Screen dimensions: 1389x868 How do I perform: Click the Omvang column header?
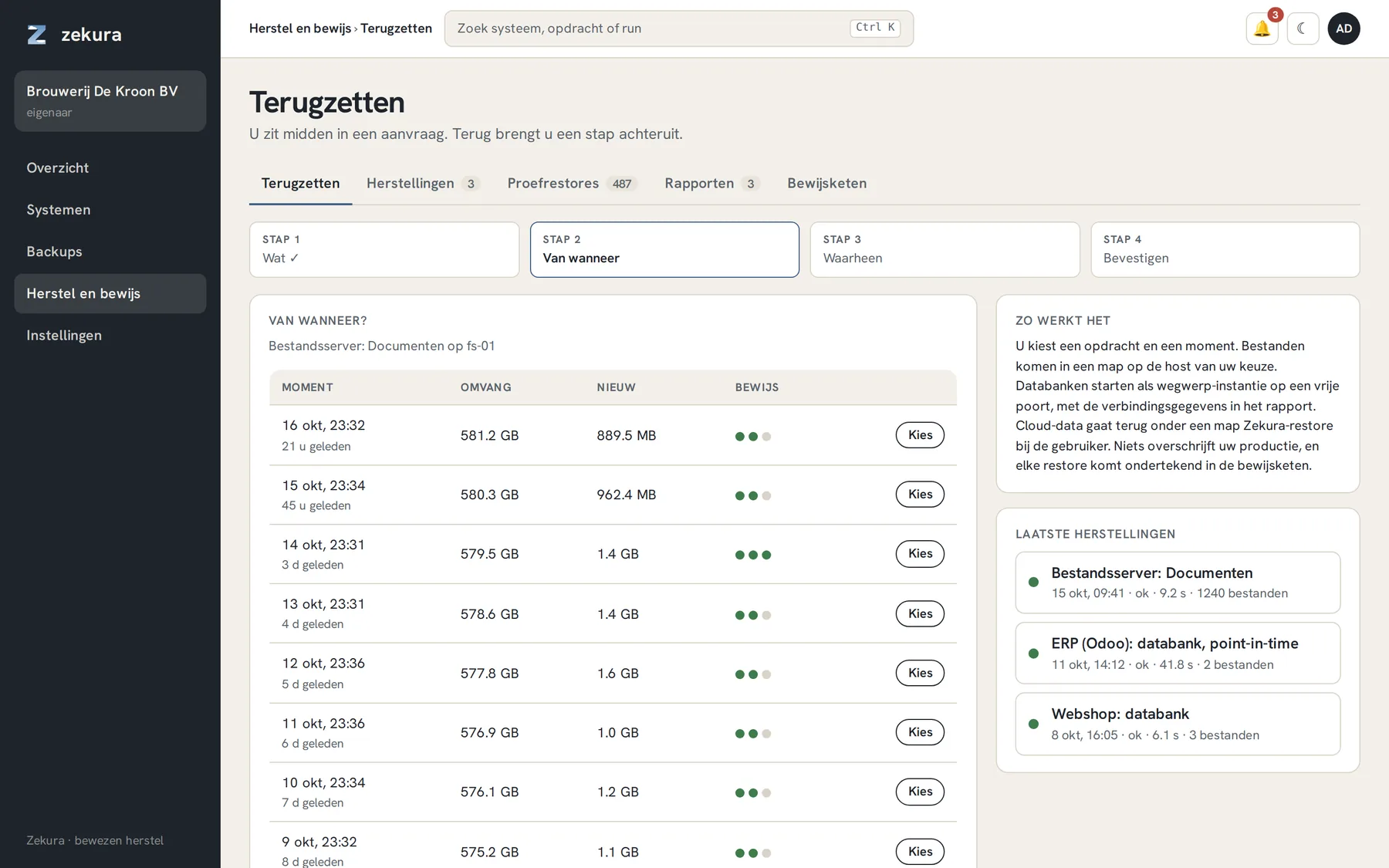coord(485,387)
